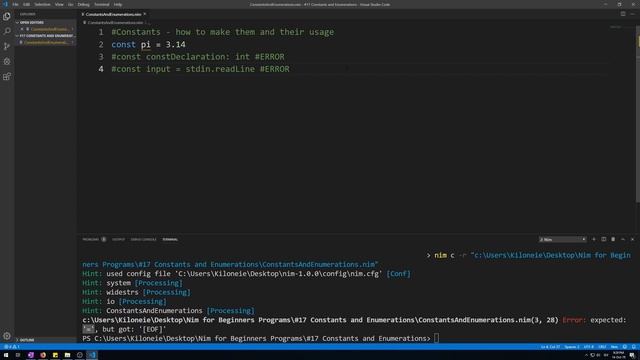Open the Go menu

pos(71,4)
